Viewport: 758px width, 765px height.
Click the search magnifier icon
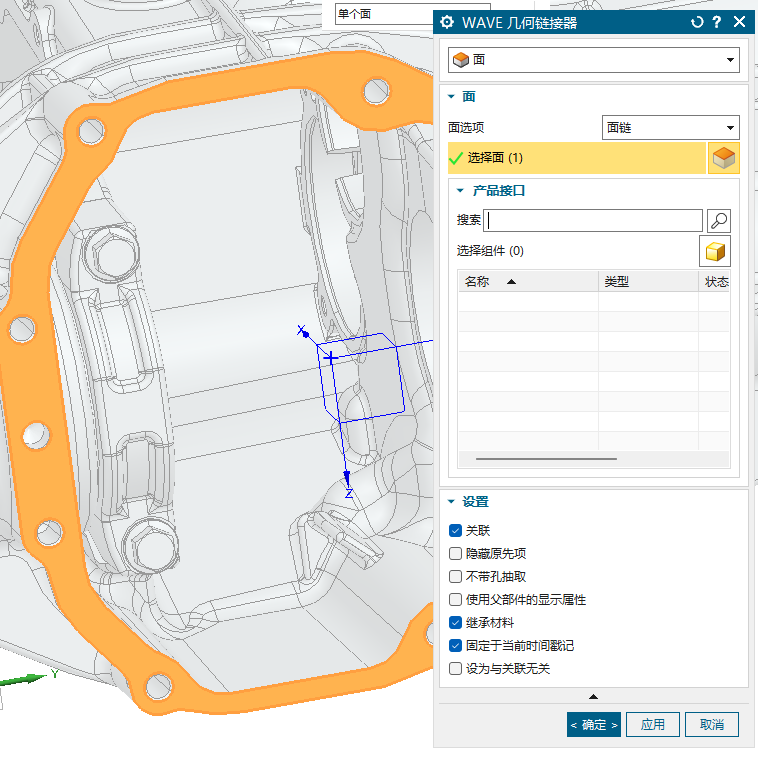[718, 221]
